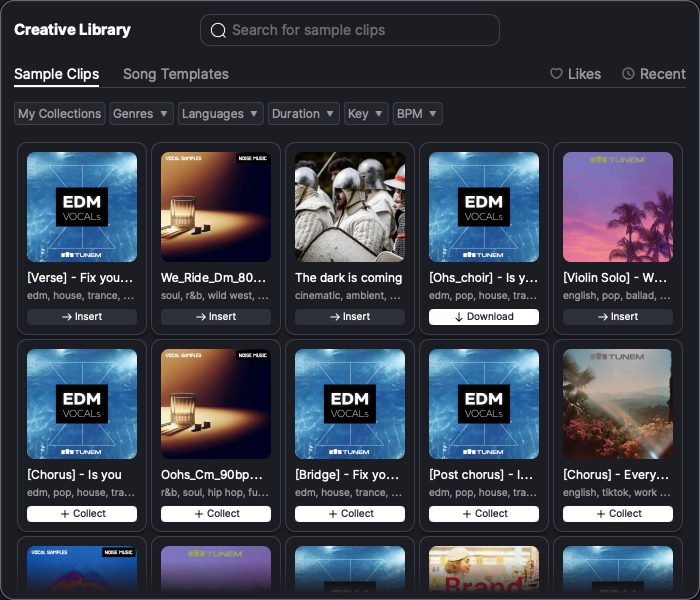
Task: Collect the [Bridge] - Fix you clip
Action: point(350,513)
